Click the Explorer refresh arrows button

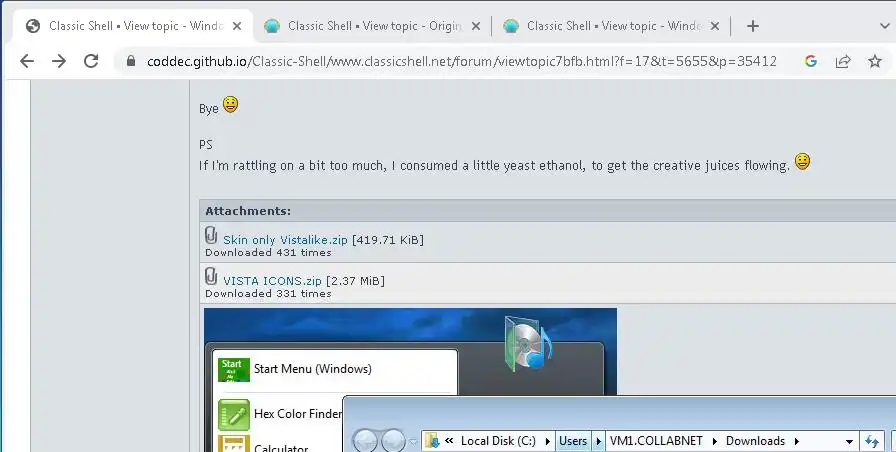pos(871,441)
